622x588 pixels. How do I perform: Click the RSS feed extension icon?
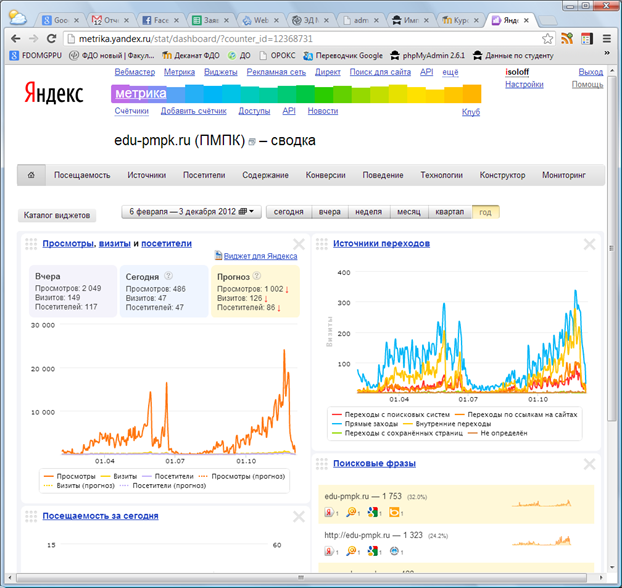[567, 38]
